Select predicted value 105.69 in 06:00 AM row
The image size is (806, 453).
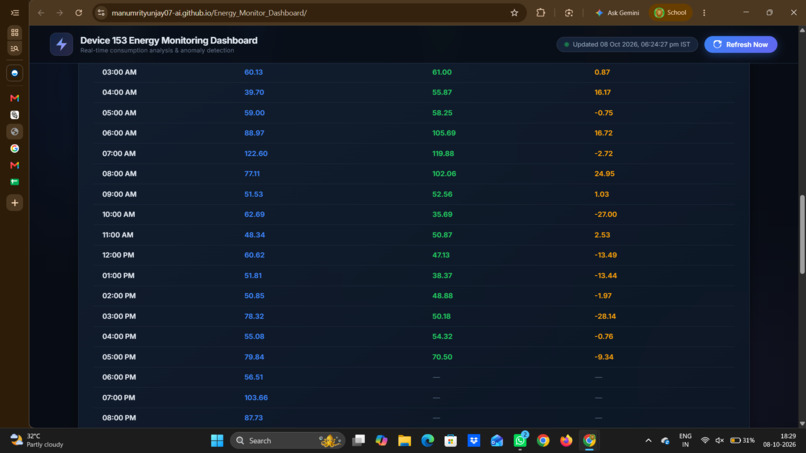click(x=444, y=133)
